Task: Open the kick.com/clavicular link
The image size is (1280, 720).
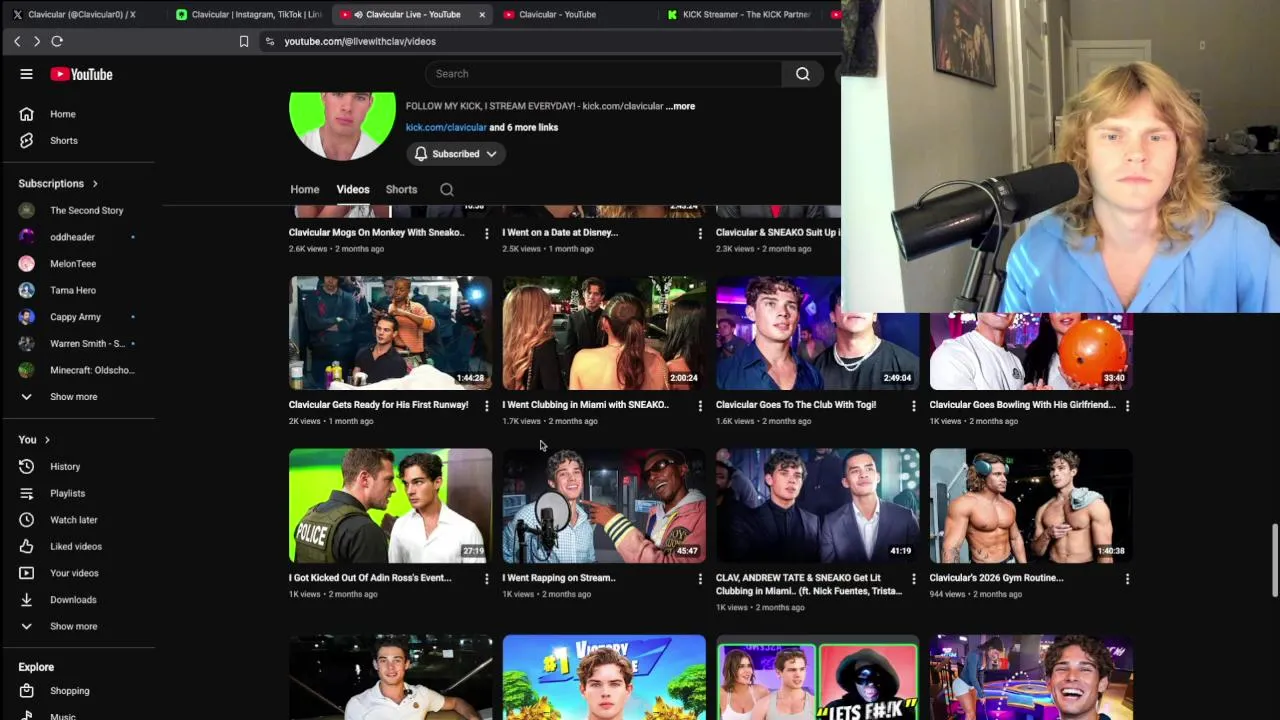Action: coord(446,127)
